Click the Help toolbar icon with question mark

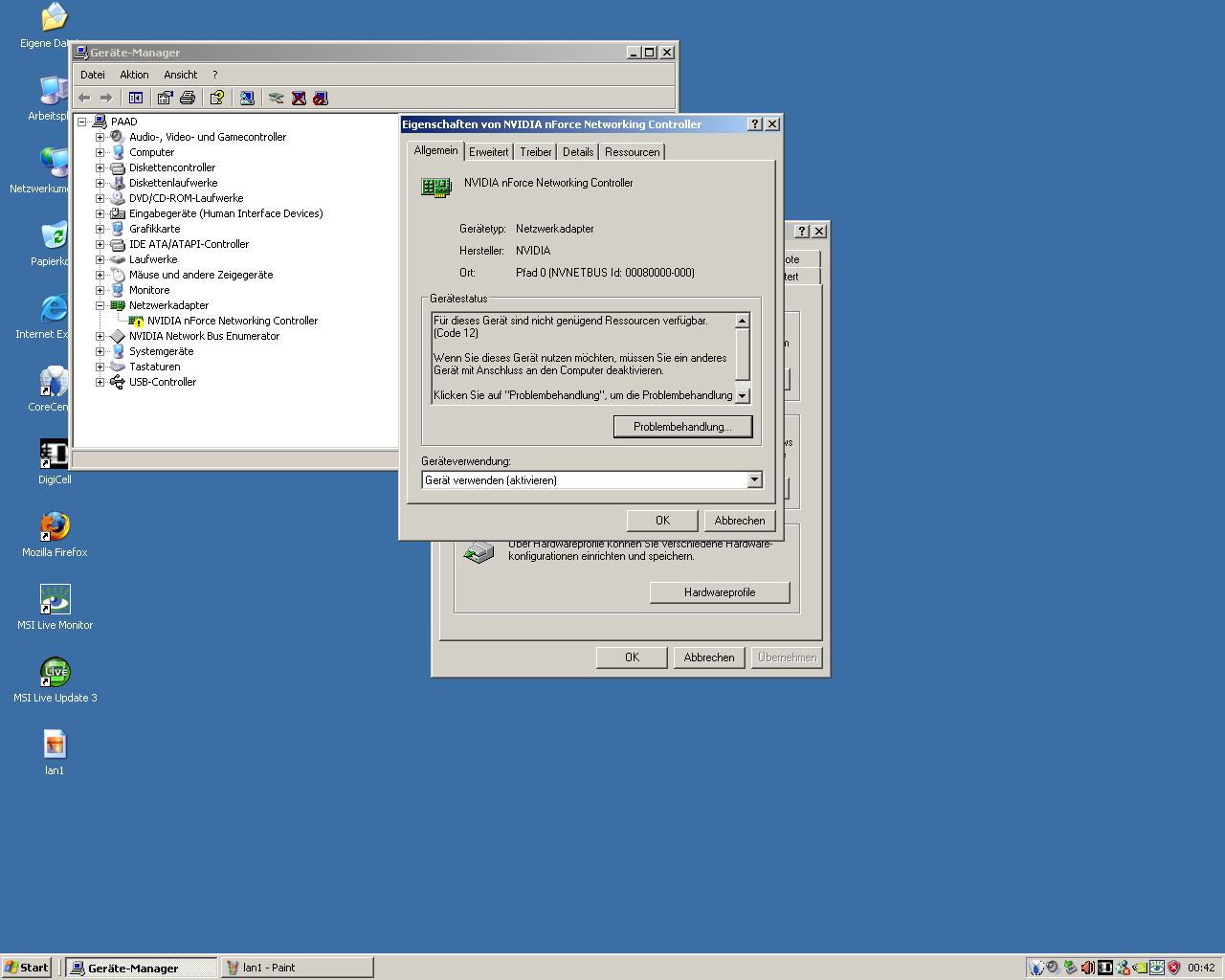(217, 98)
